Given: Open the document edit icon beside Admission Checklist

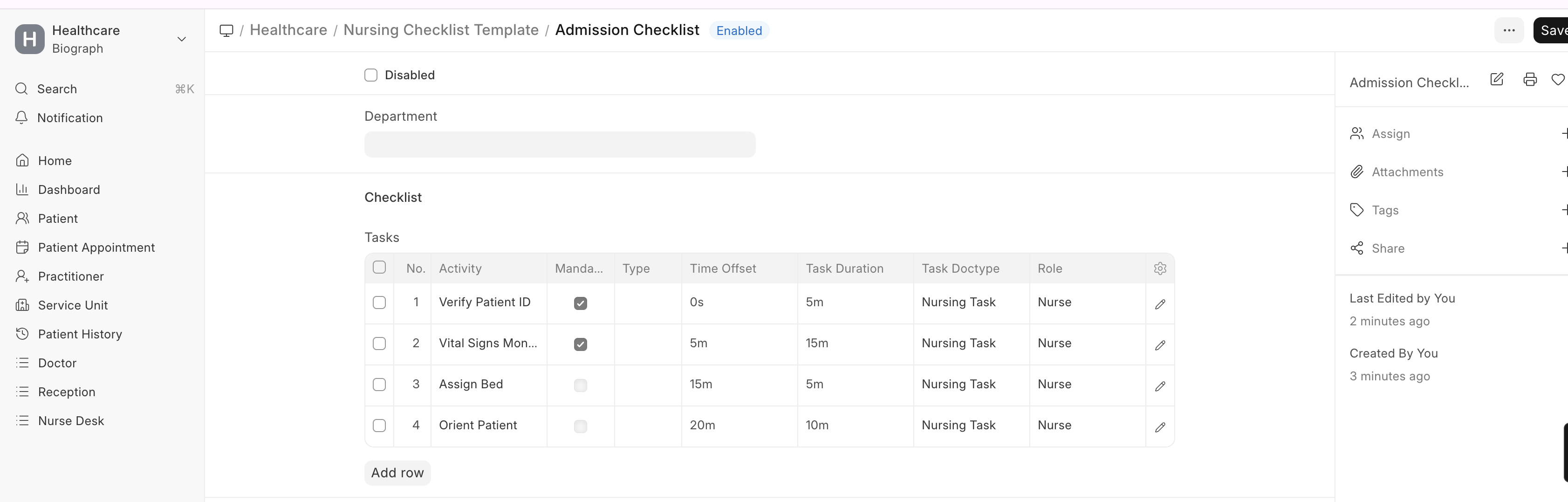Looking at the screenshot, I should (1497, 79).
